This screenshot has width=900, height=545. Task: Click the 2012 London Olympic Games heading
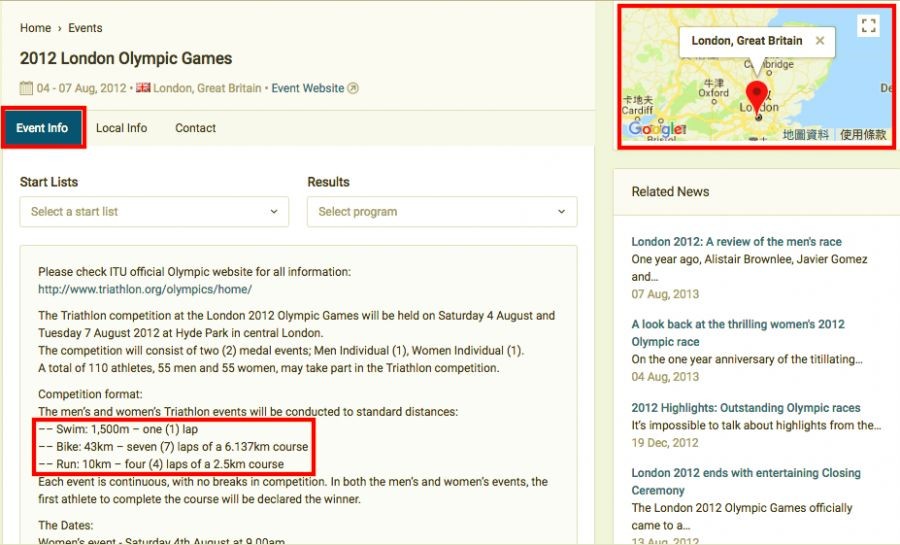[126, 59]
